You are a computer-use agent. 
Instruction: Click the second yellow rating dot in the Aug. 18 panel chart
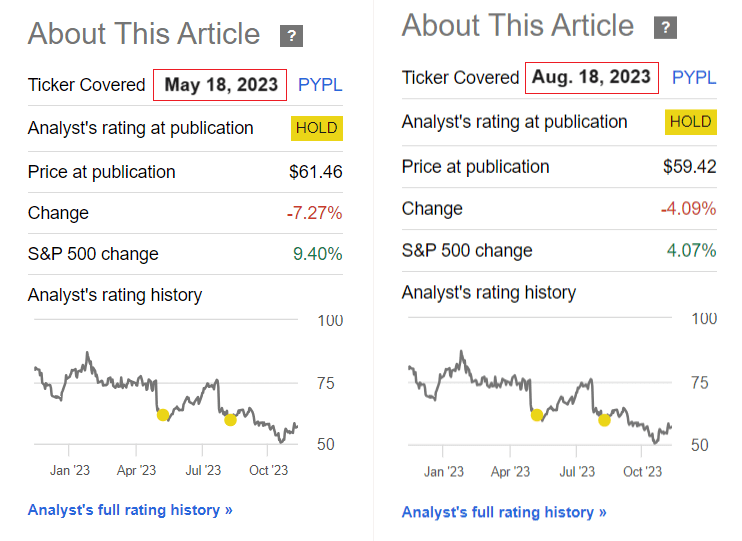pyautogui.click(x=604, y=420)
